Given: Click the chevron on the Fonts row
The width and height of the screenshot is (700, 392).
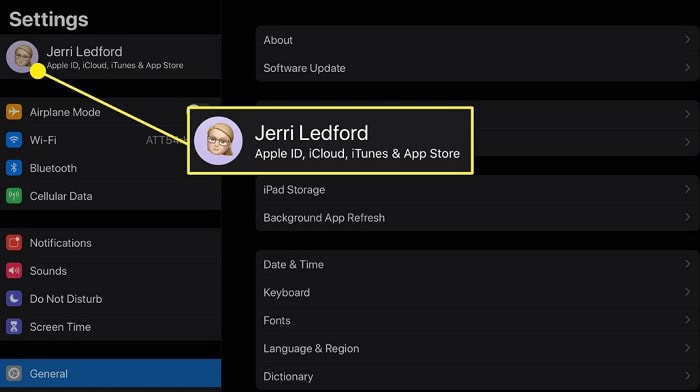Looking at the screenshot, I should (x=688, y=320).
